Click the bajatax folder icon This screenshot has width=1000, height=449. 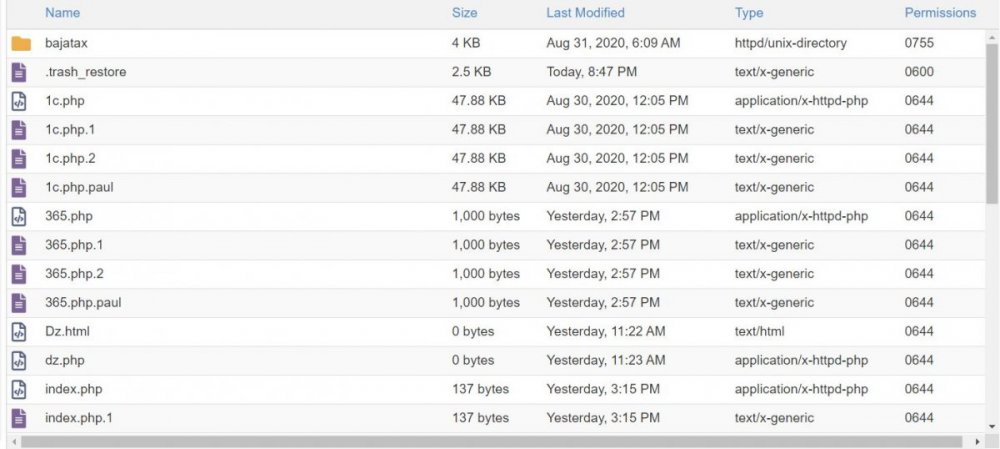pos(21,44)
